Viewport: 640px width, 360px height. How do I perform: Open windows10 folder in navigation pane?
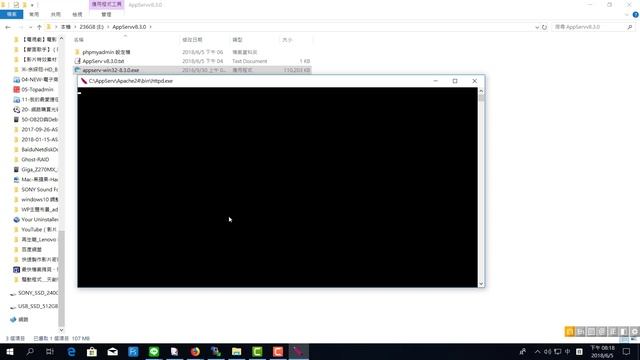40,200
